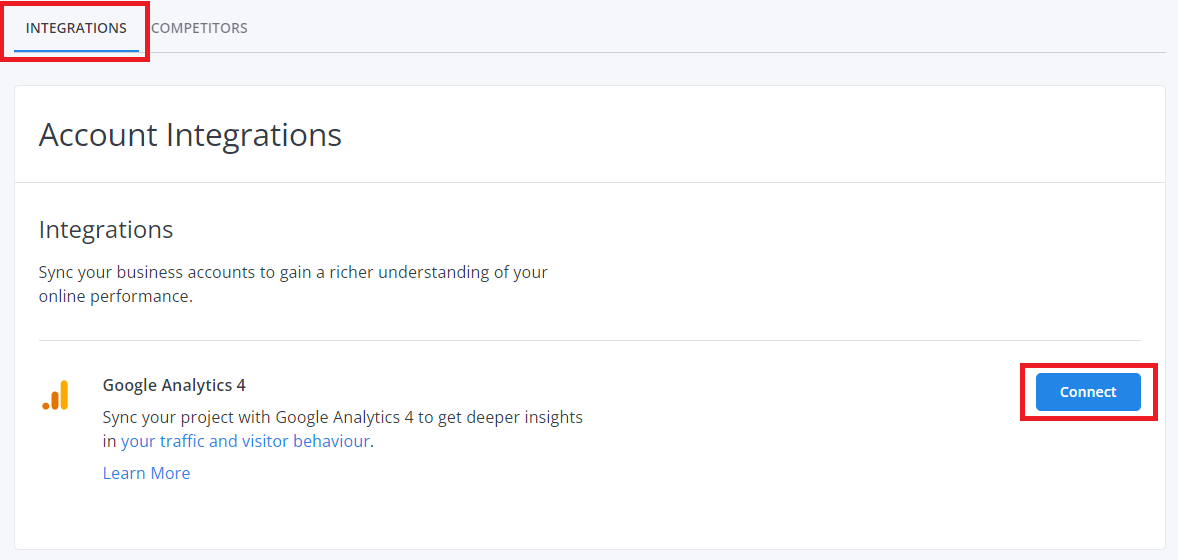
Task: Follow the 'your traffic and visitor behaviour' link
Action: click(245, 441)
